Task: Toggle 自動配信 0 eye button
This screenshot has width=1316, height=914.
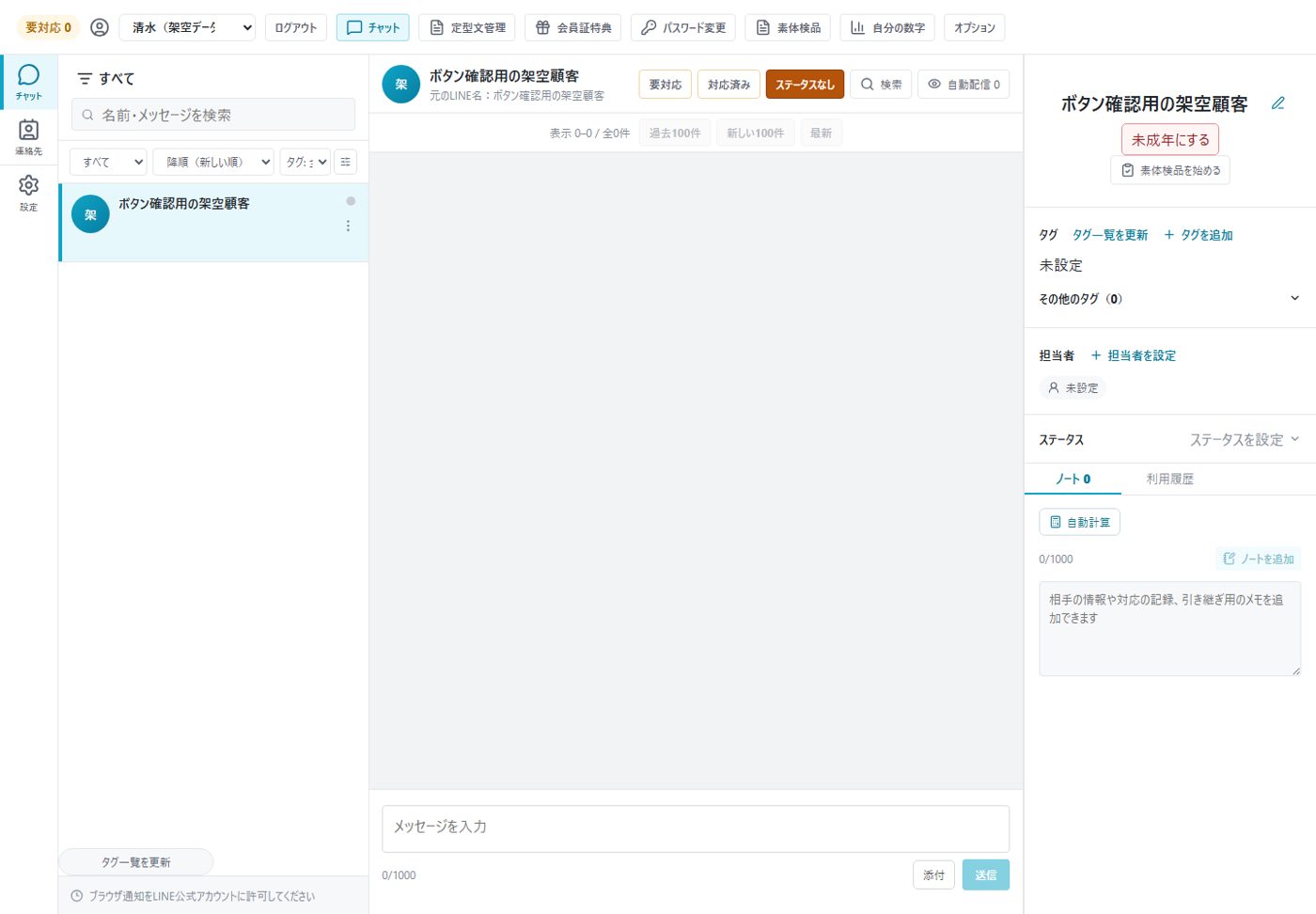Action: click(963, 85)
